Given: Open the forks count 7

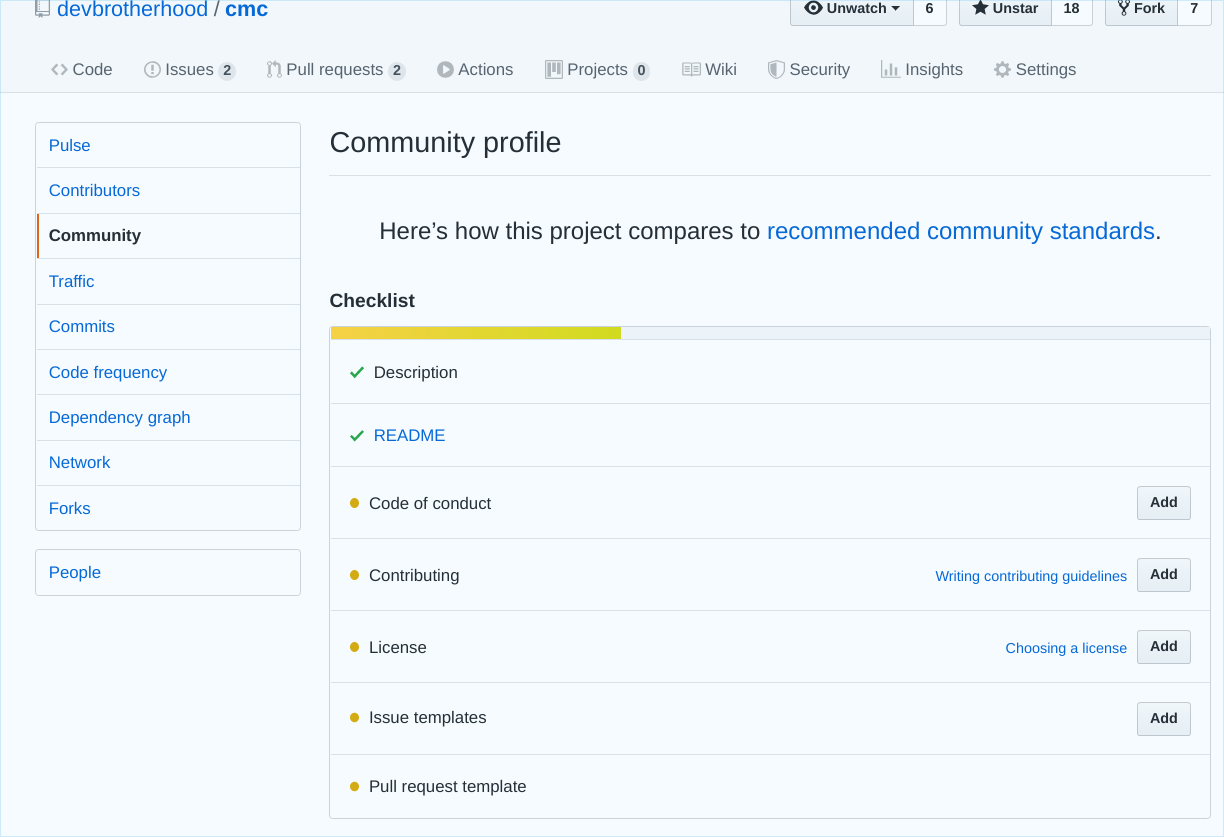Looking at the screenshot, I should [x=1194, y=9].
